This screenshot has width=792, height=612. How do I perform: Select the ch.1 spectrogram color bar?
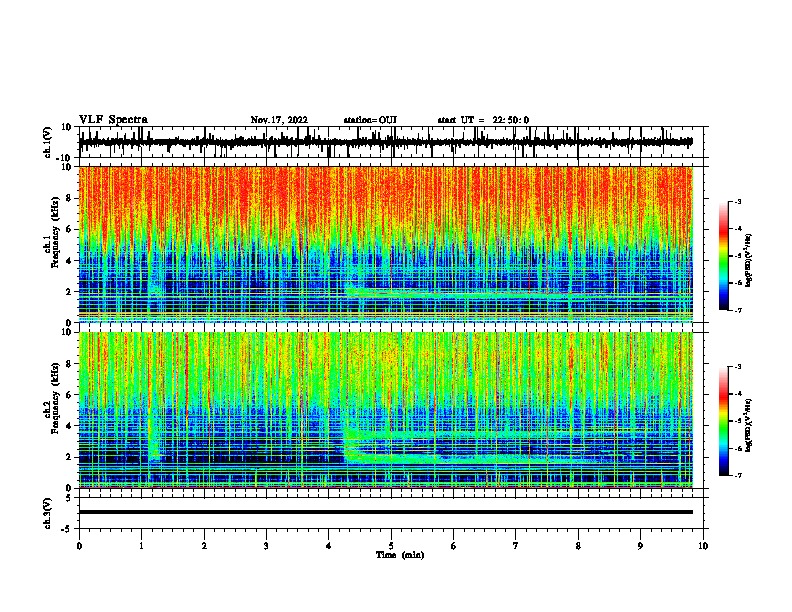(x=723, y=256)
